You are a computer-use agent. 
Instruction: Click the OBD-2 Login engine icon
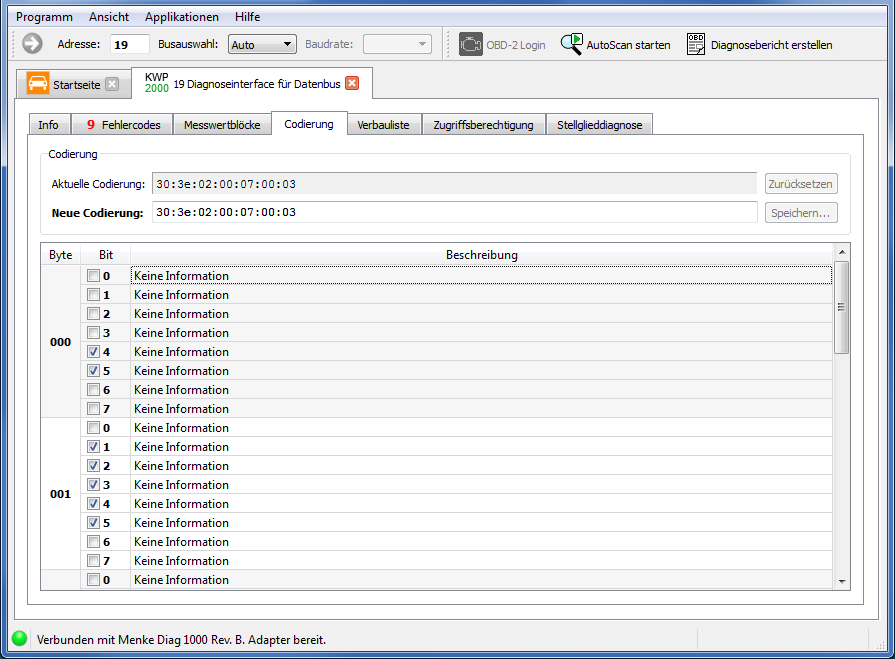click(471, 44)
